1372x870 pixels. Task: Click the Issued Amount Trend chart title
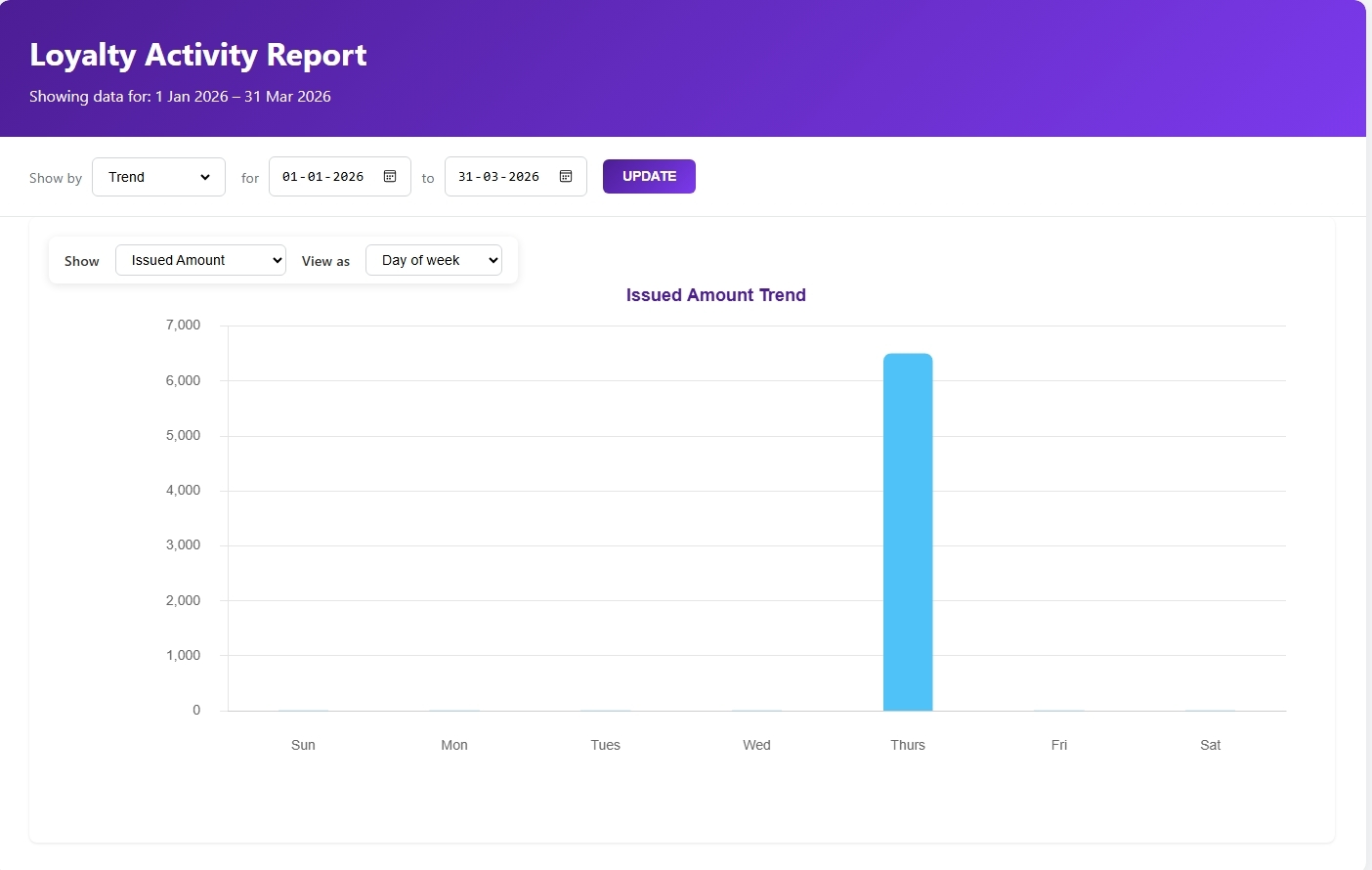click(715, 294)
